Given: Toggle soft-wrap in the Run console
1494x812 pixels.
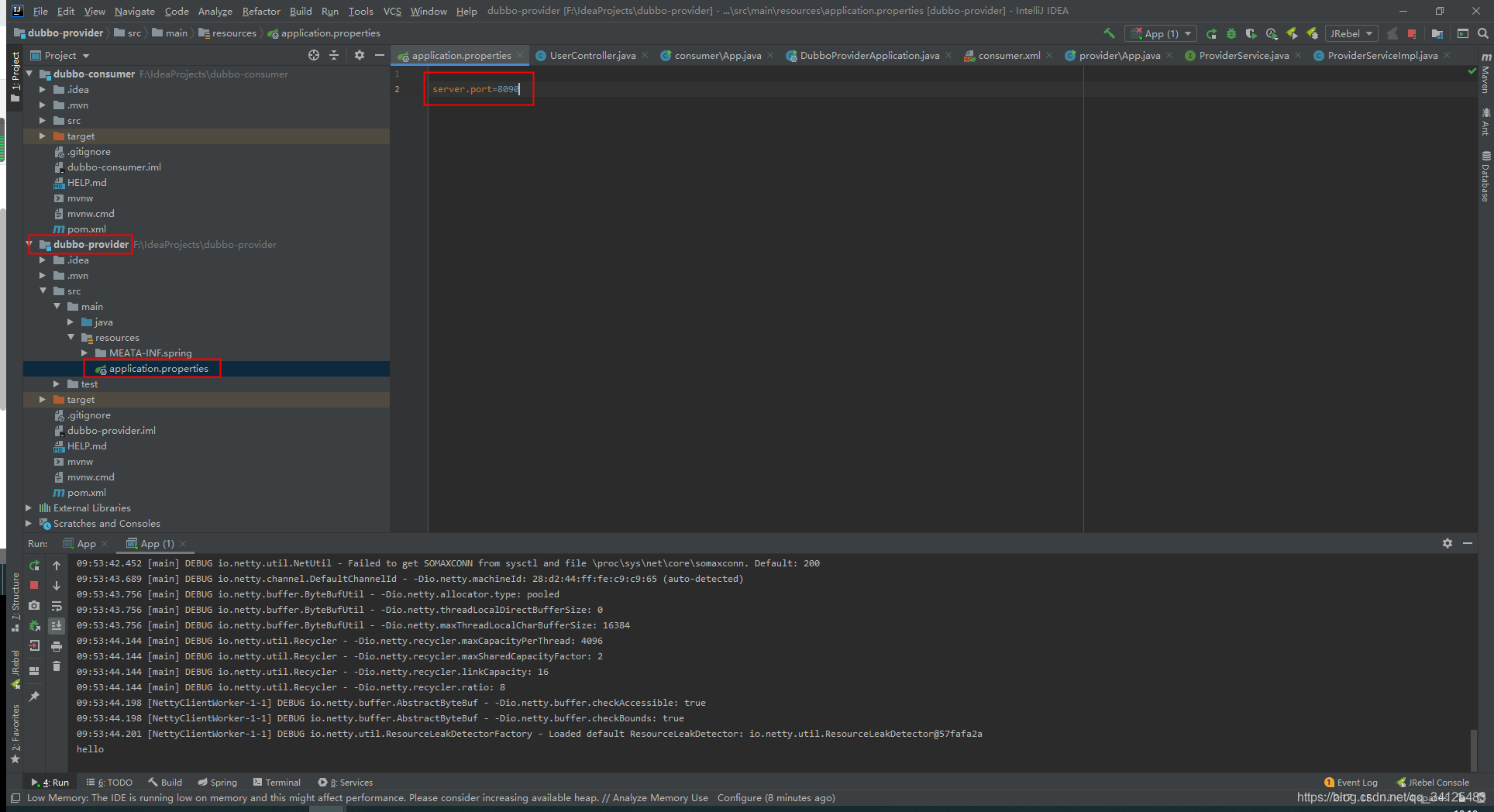Looking at the screenshot, I should 57,605.
